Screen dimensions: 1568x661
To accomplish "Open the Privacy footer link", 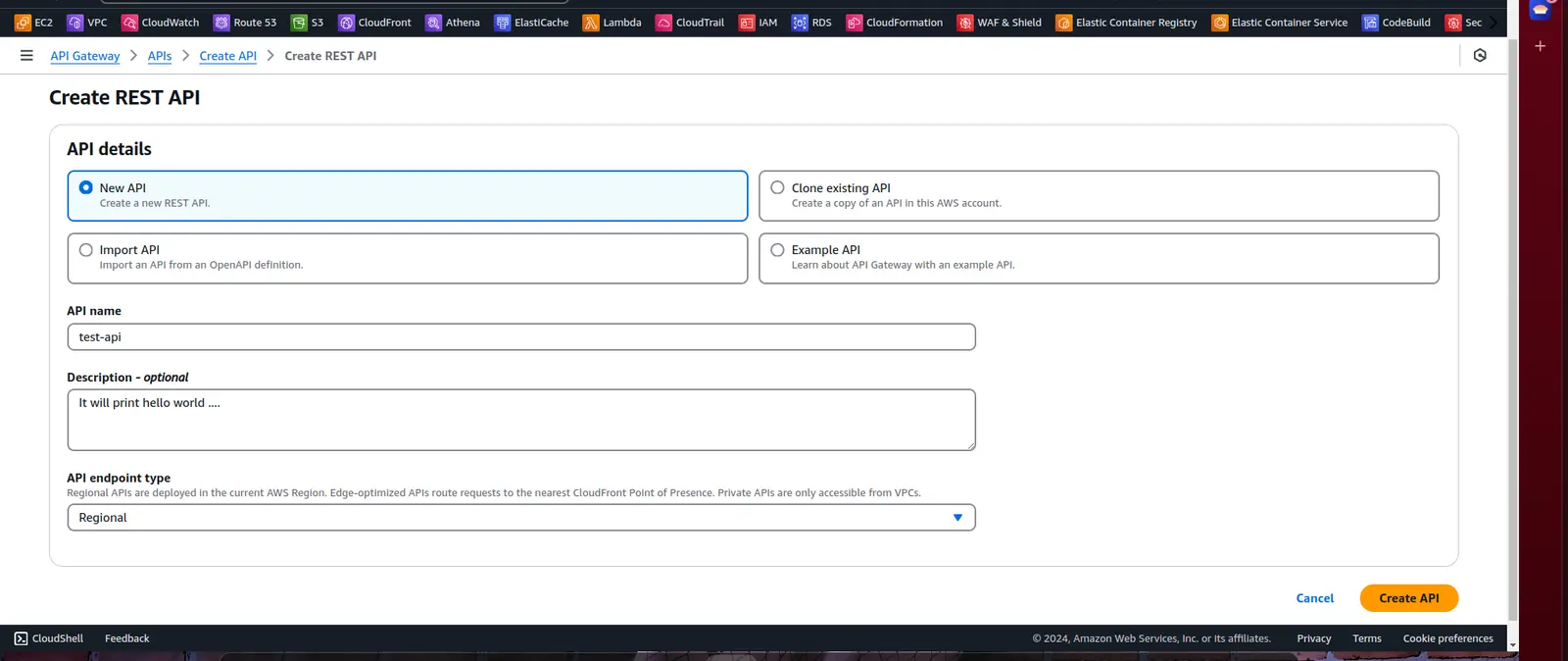I will click(x=1314, y=638).
